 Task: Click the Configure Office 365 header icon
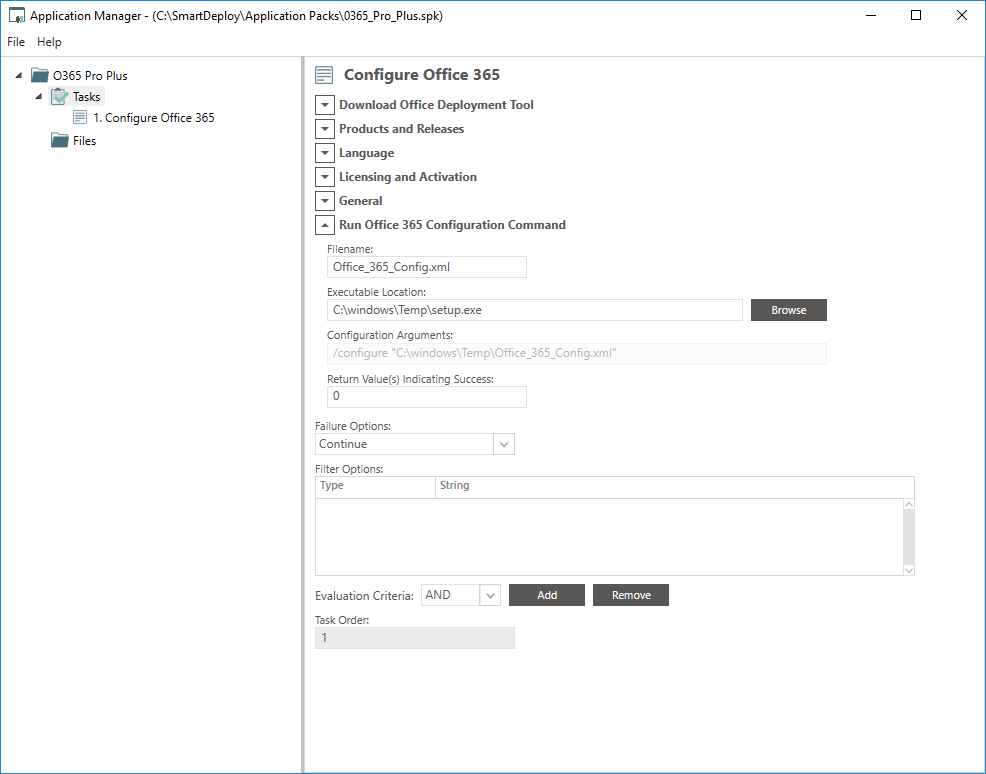[x=324, y=75]
